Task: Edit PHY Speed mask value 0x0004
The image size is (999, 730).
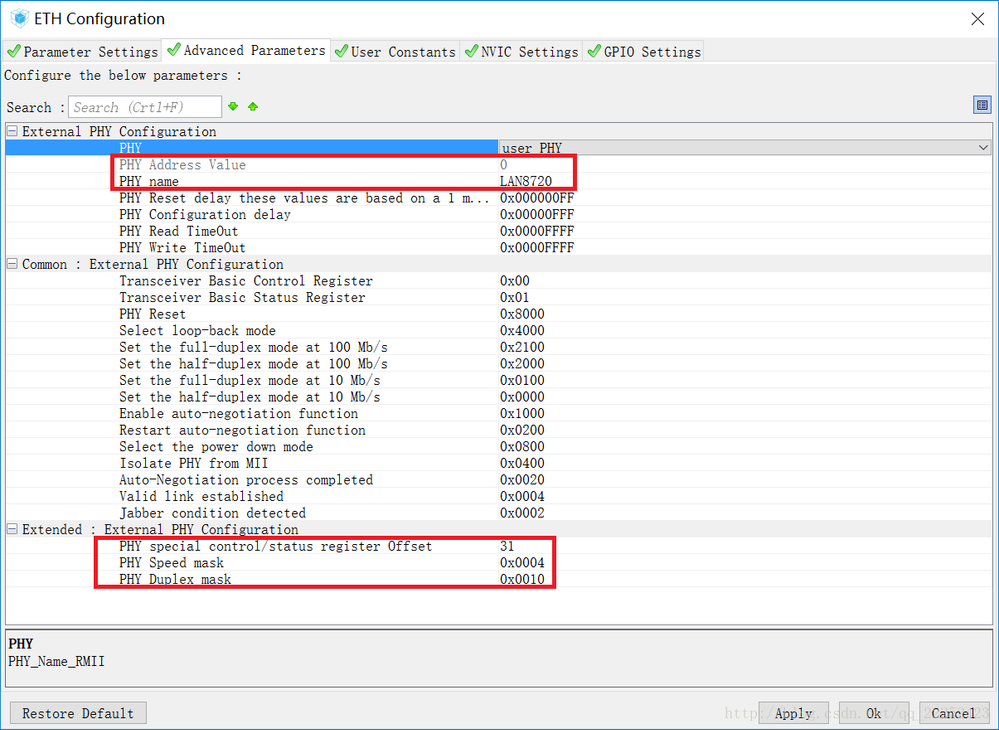Action: click(522, 562)
